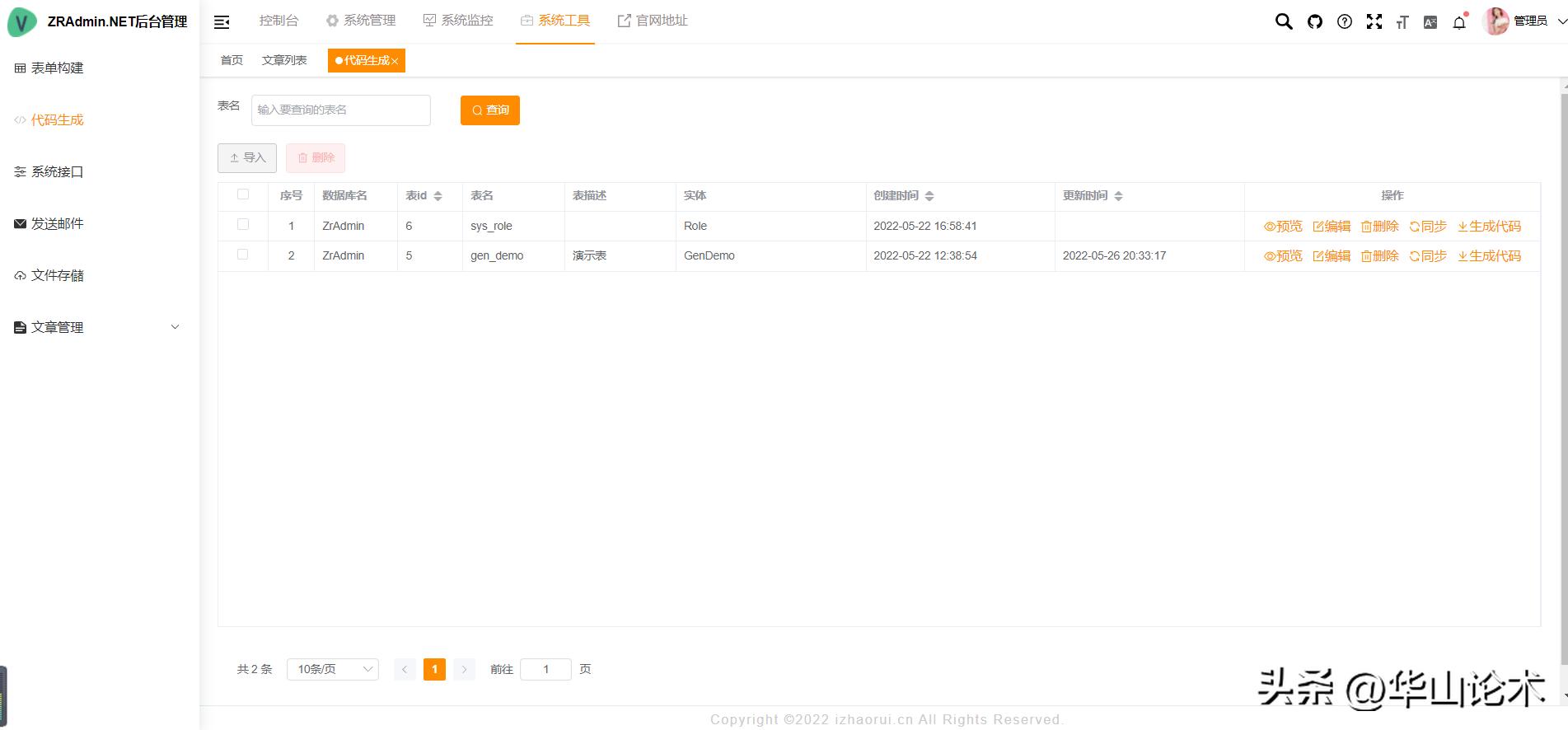Generate code for gen_demo row
1568x730 pixels.
point(1489,255)
